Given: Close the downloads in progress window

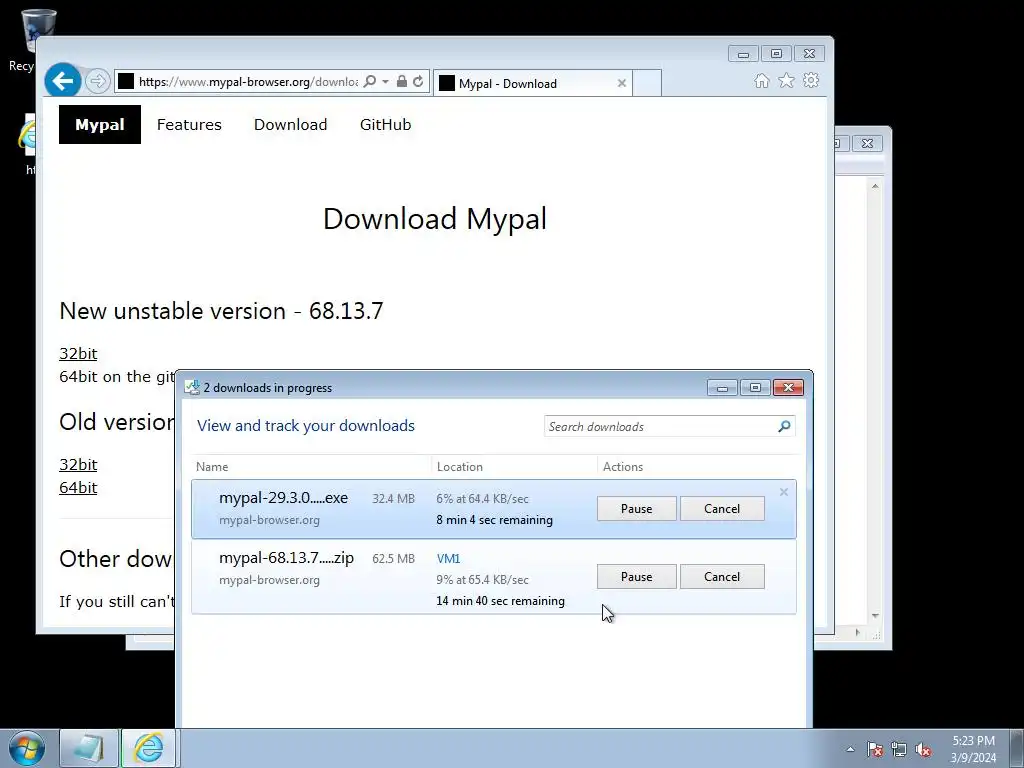Looking at the screenshot, I should 788,388.
